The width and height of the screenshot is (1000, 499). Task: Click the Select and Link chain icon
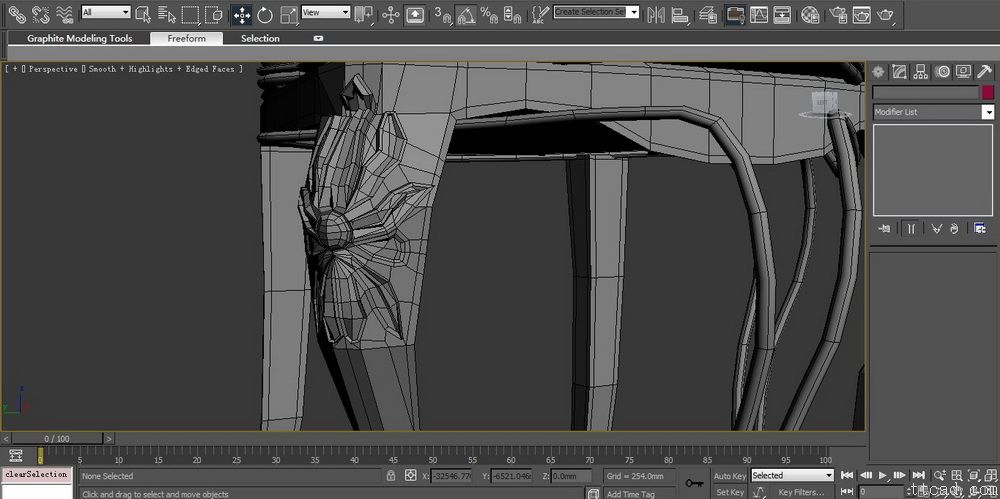click(16, 14)
